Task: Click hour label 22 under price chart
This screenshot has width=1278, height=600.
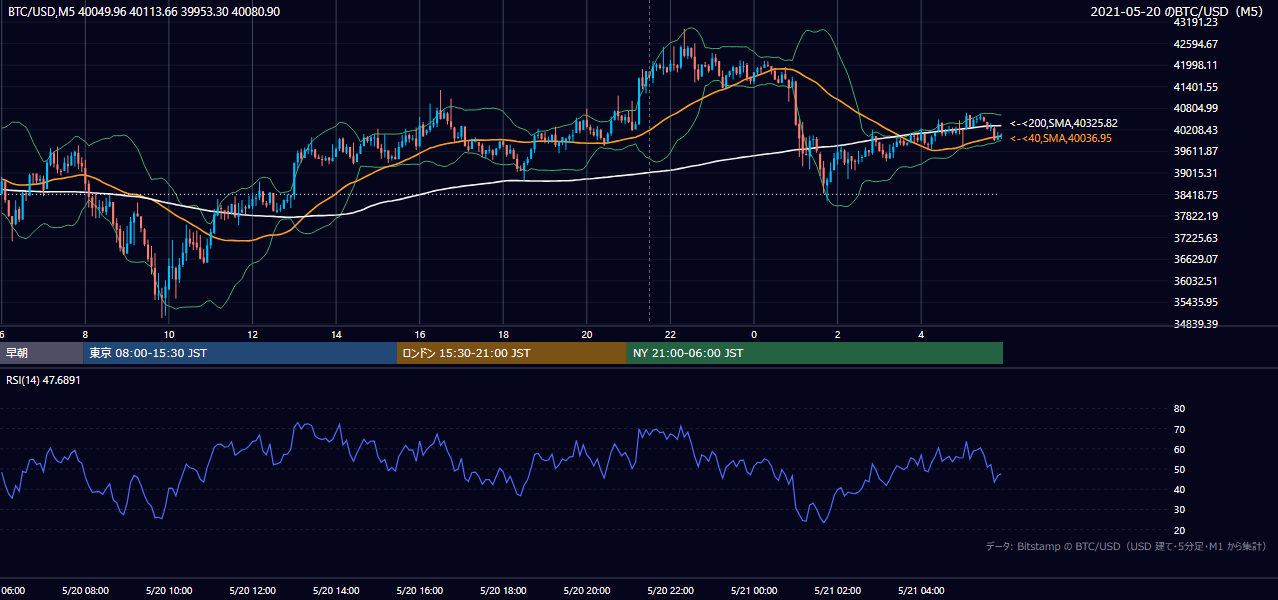Action: pos(670,334)
